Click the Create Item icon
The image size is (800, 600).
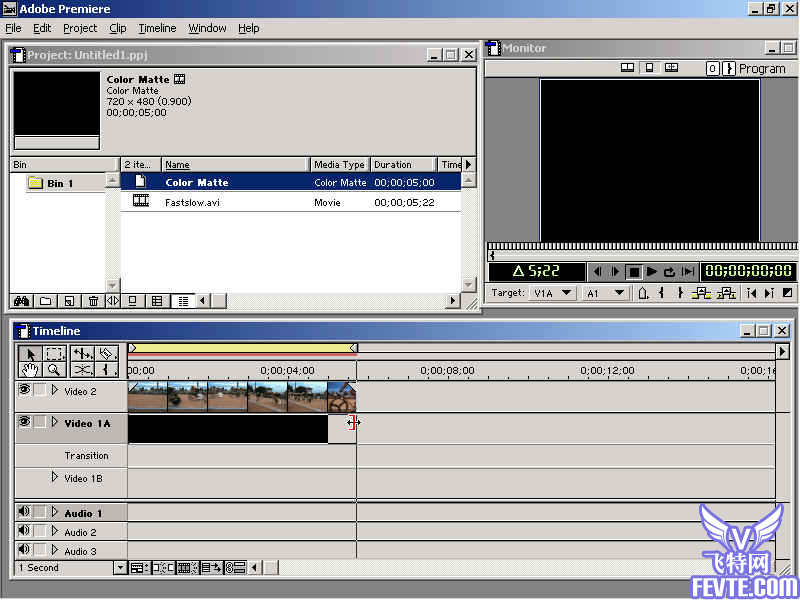click(69, 301)
